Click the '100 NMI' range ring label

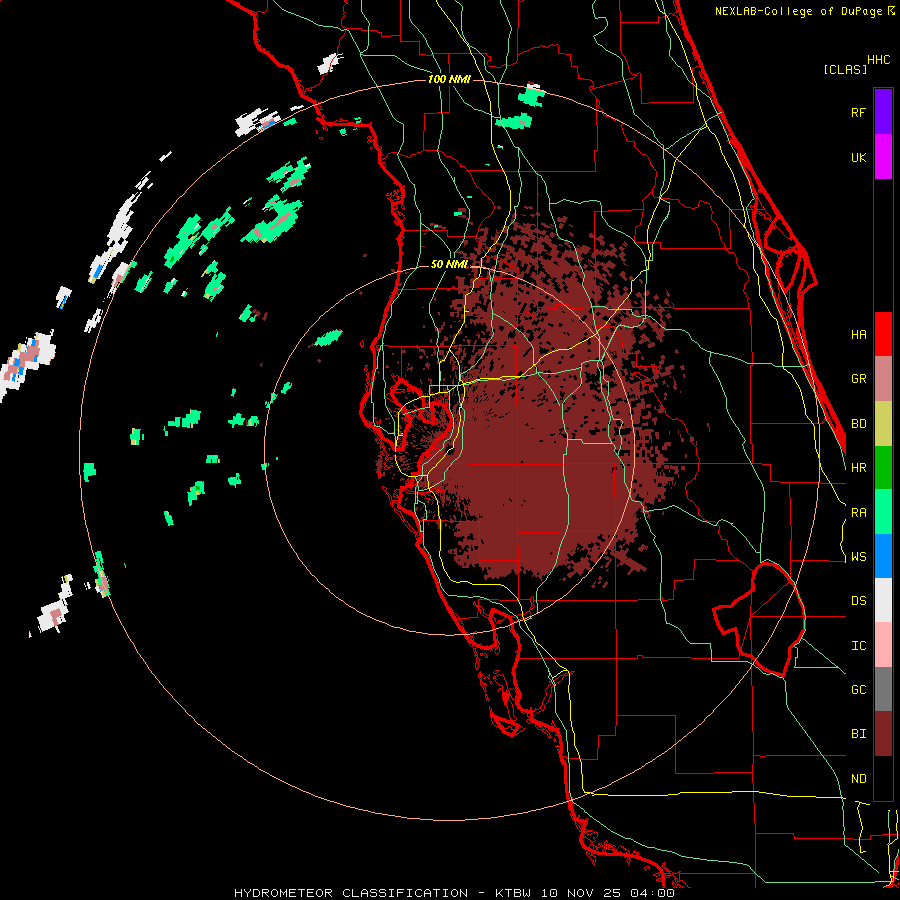449,79
